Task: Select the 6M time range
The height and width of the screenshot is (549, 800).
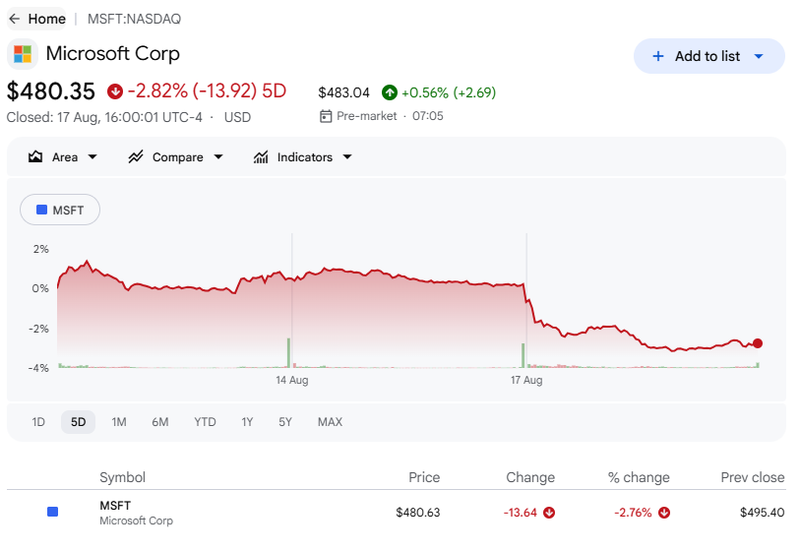Action: [160, 422]
